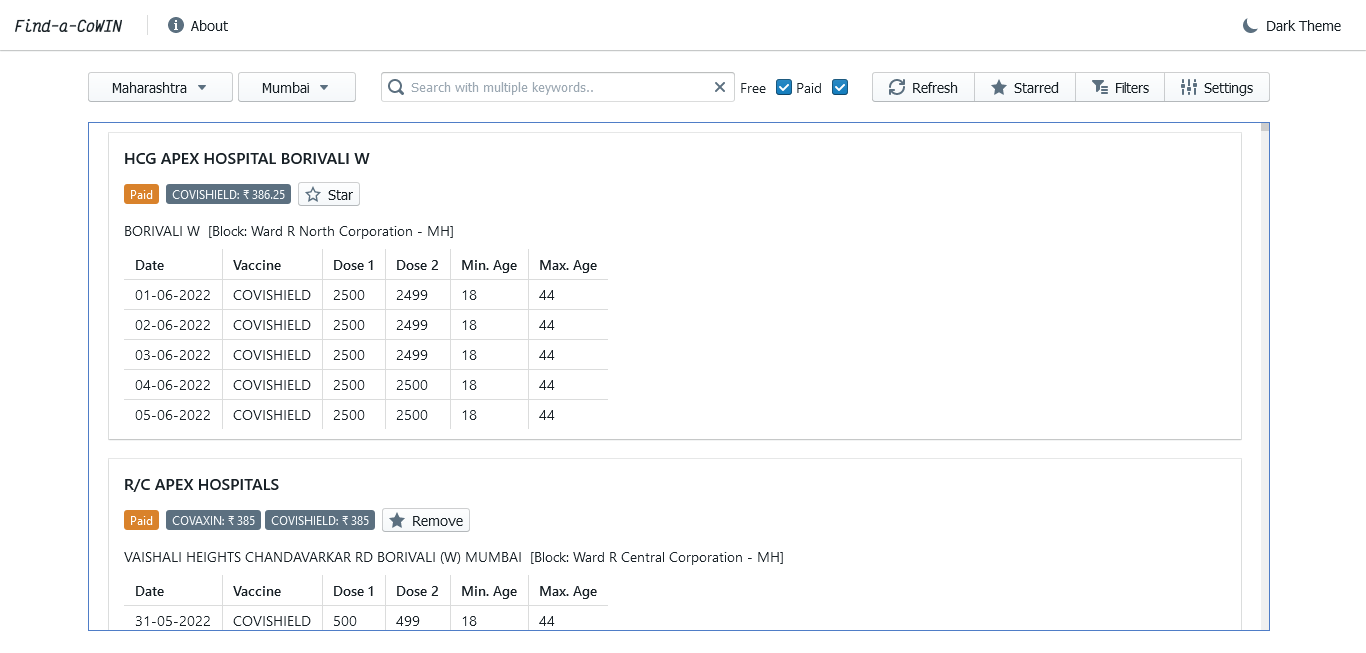
Task: Open the Mumbai district dropdown
Action: click(x=297, y=87)
